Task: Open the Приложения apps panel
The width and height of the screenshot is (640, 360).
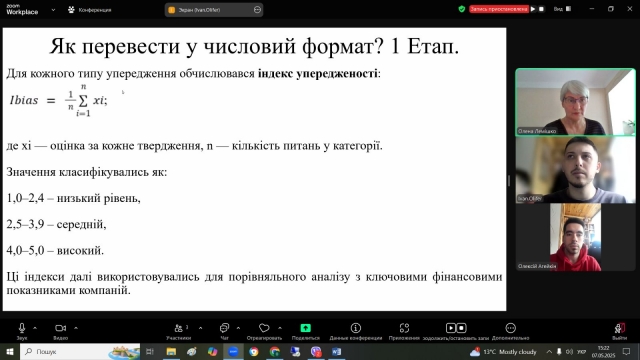Action: tap(404, 331)
